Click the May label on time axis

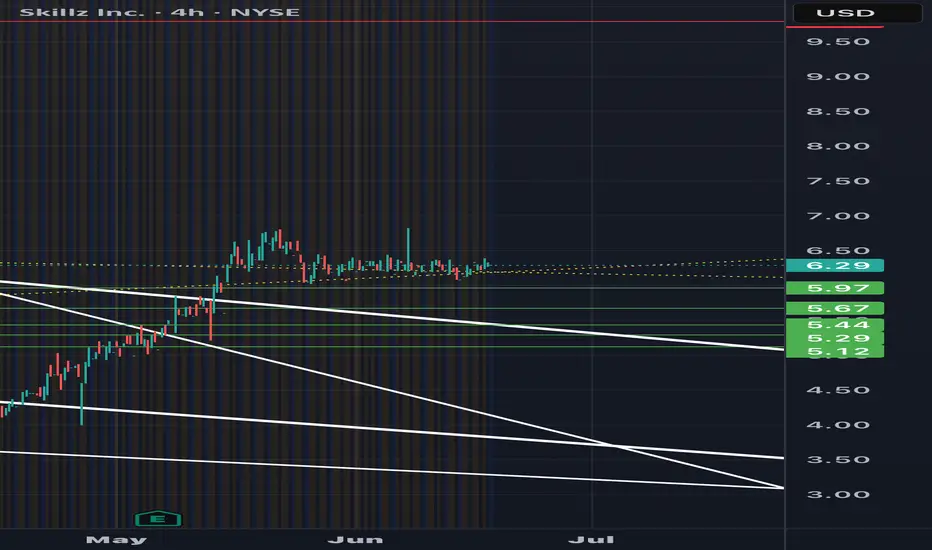[x=116, y=540]
